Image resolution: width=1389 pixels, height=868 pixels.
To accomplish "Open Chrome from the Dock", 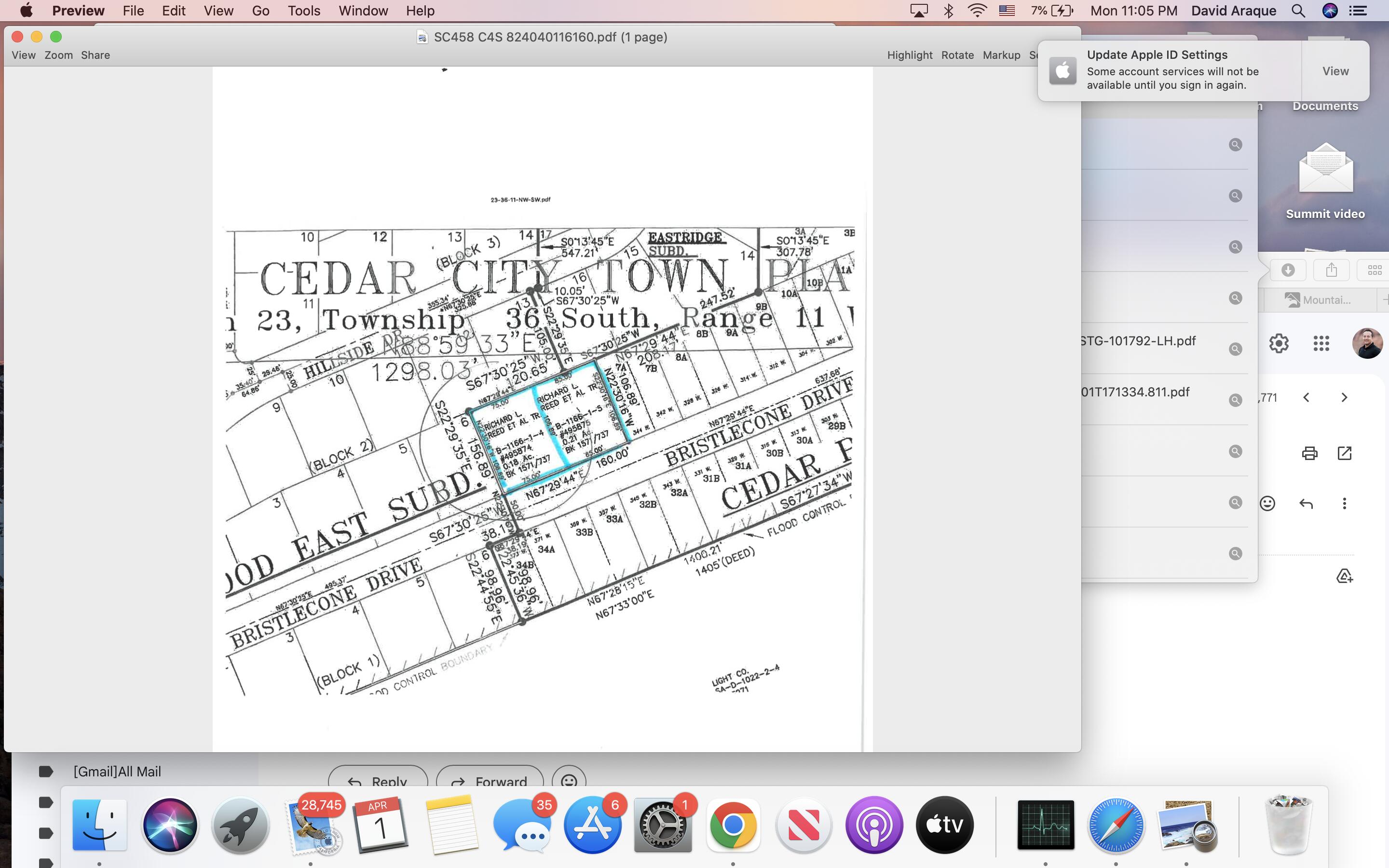I will pos(733,825).
